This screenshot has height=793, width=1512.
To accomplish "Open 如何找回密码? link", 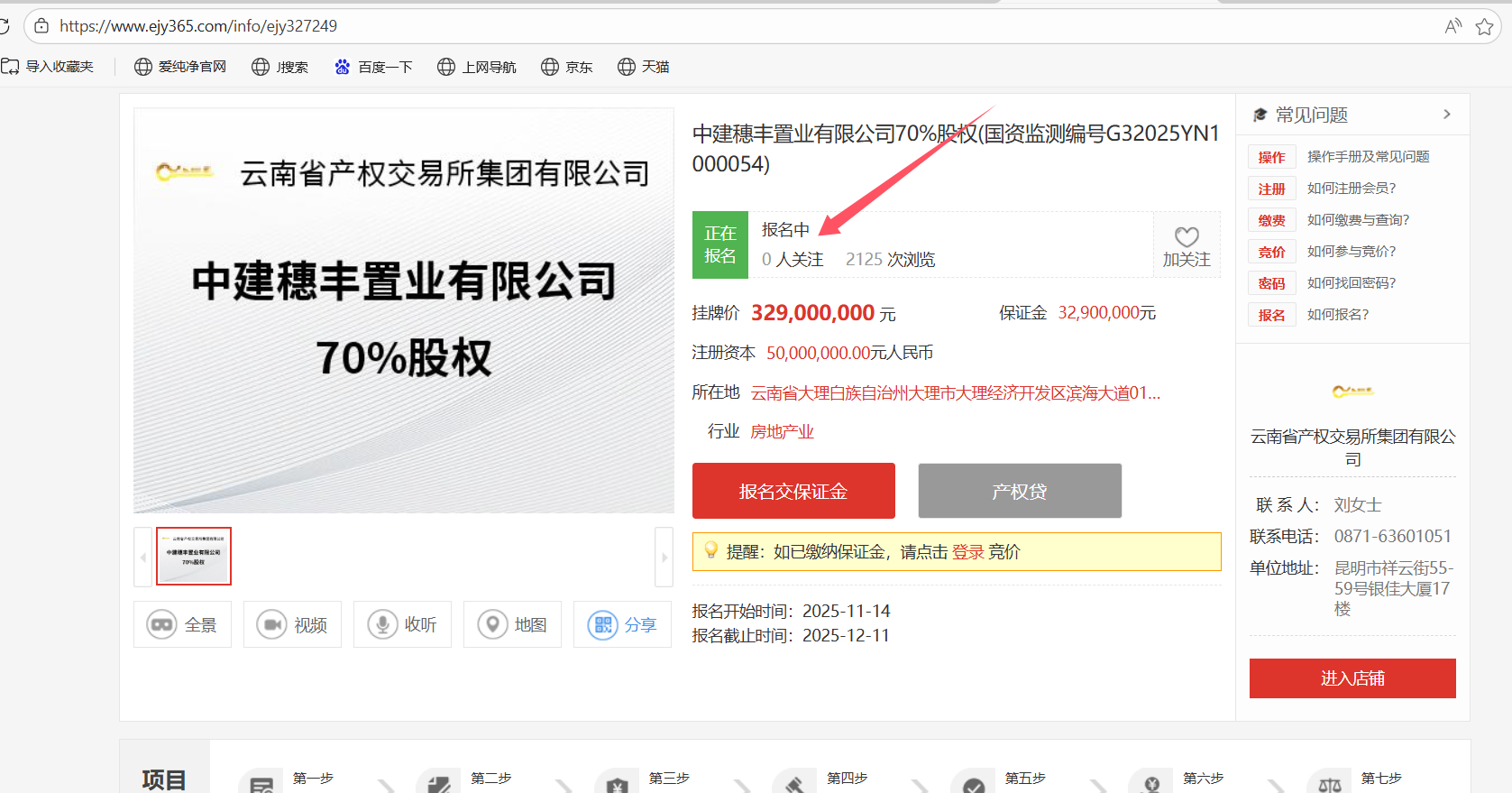I will (x=1352, y=283).
